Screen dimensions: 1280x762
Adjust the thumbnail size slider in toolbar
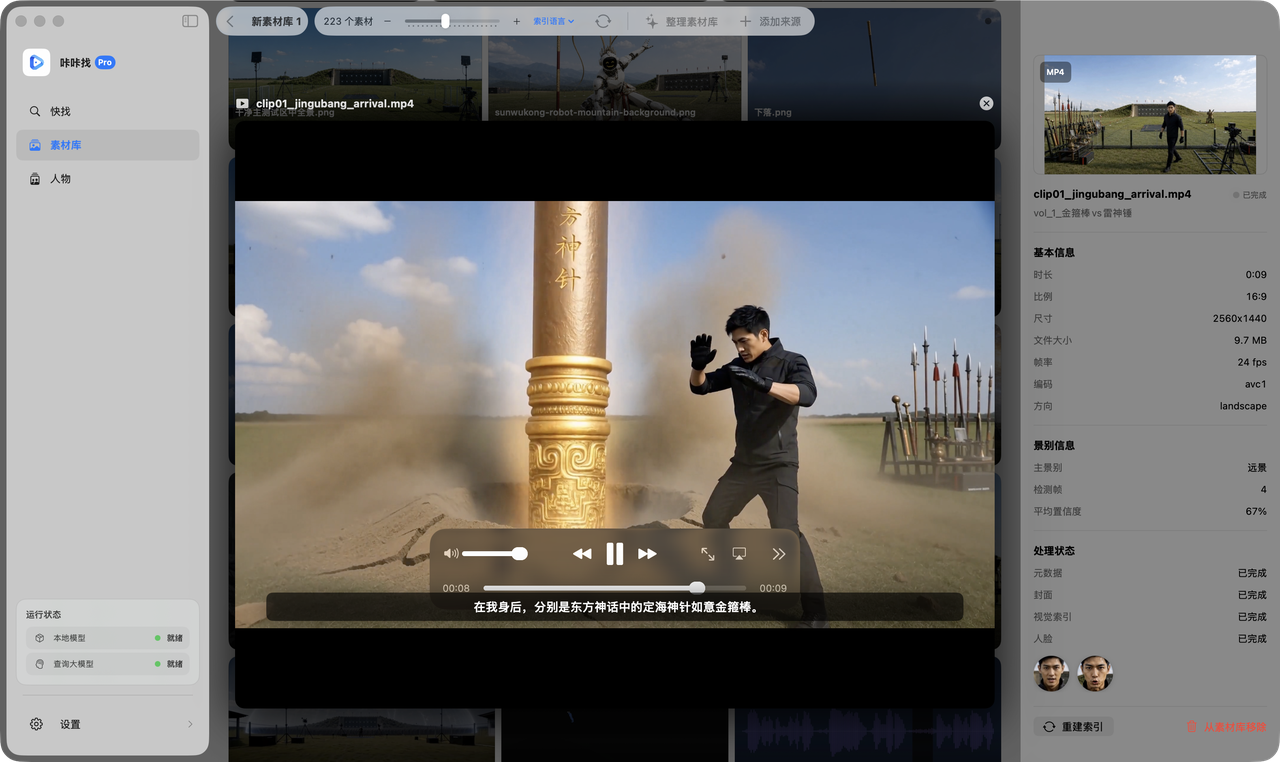(x=452, y=21)
